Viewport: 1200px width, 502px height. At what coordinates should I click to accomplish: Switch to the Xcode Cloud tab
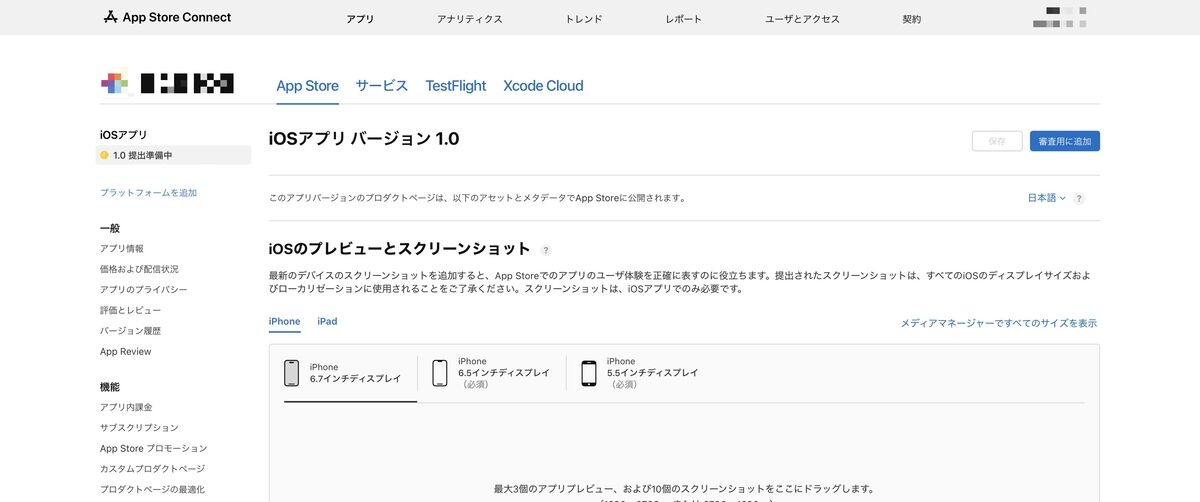pyautogui.click(x=543, y=86)
